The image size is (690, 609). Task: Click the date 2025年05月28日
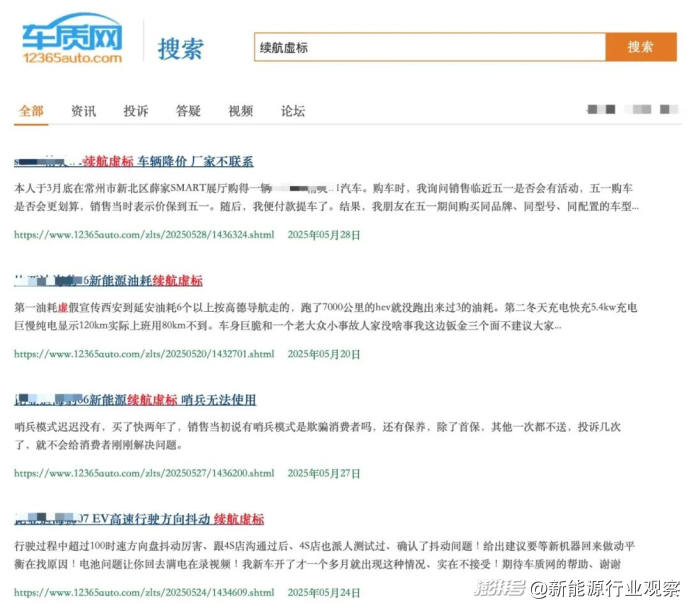pyautogui.click(x=324, y=235)
